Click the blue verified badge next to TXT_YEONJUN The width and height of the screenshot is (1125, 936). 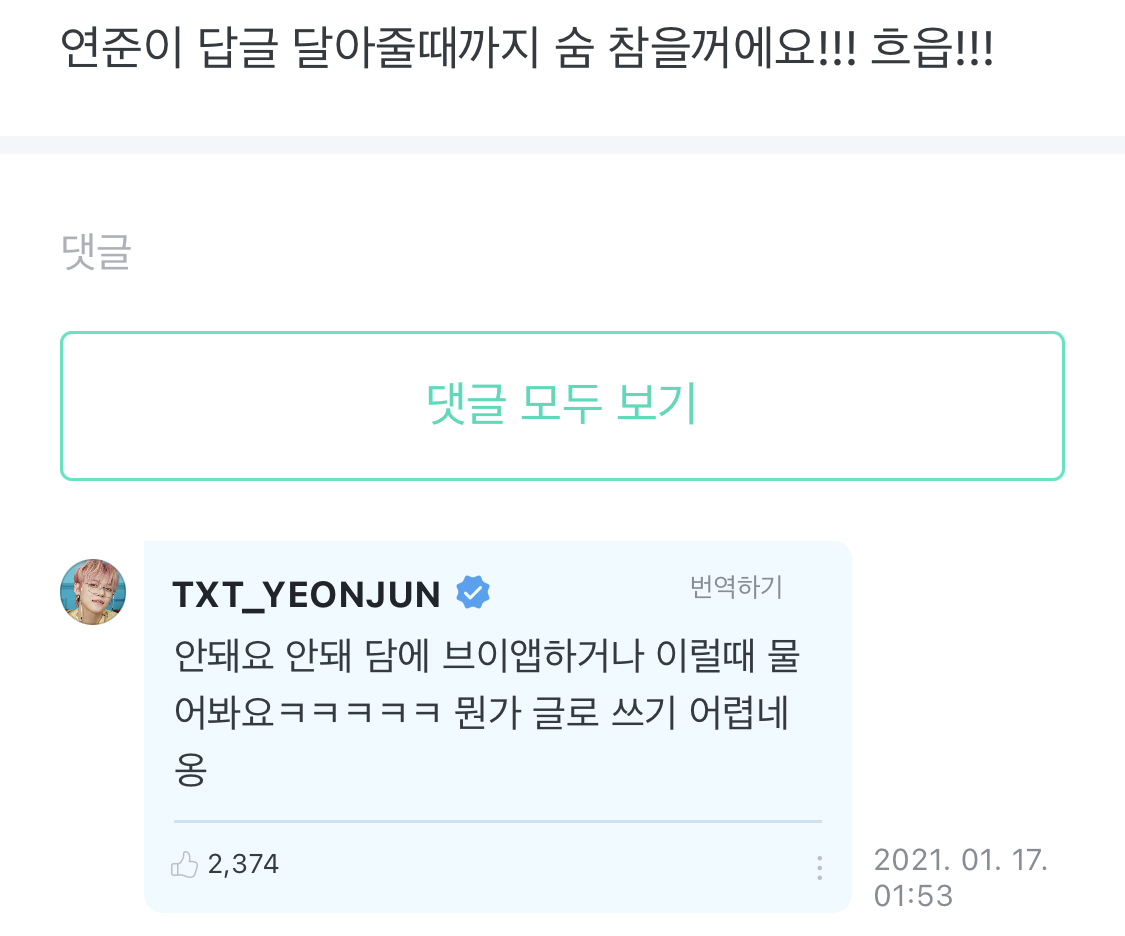(x=473, y=592)
